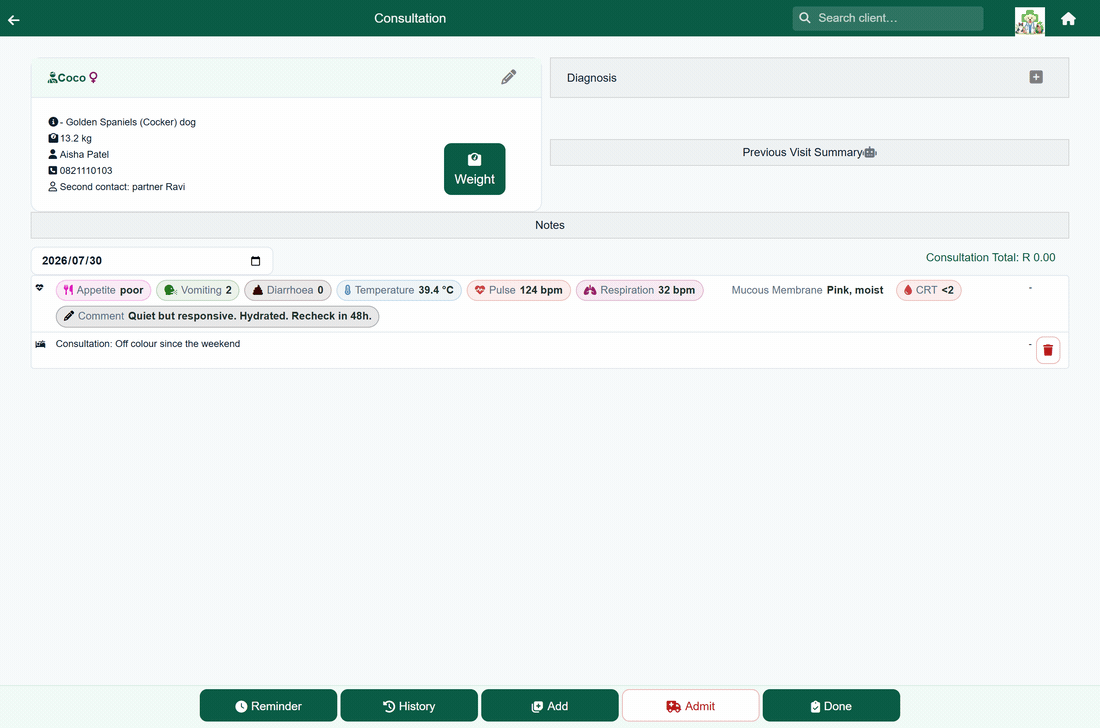Click Mucous Membrane Pink, moist value
The image size is (1100, 728).
click(x=854, y=290)
